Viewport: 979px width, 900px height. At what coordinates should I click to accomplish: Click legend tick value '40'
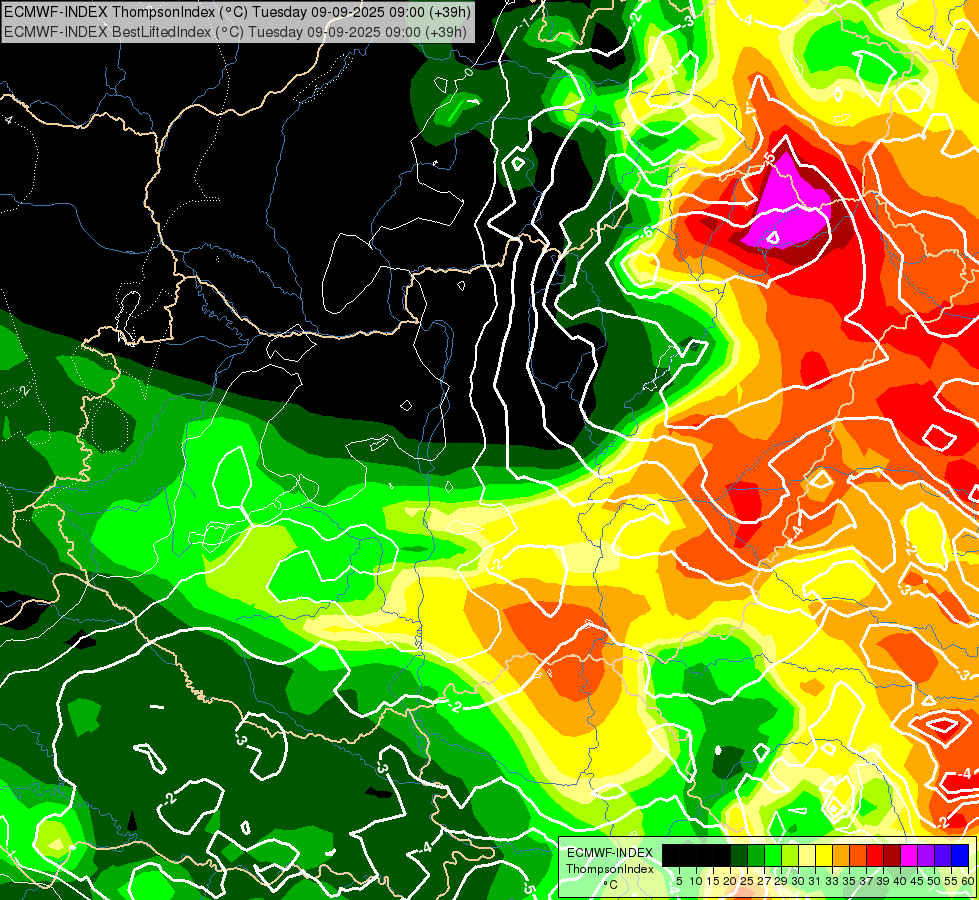900,881
